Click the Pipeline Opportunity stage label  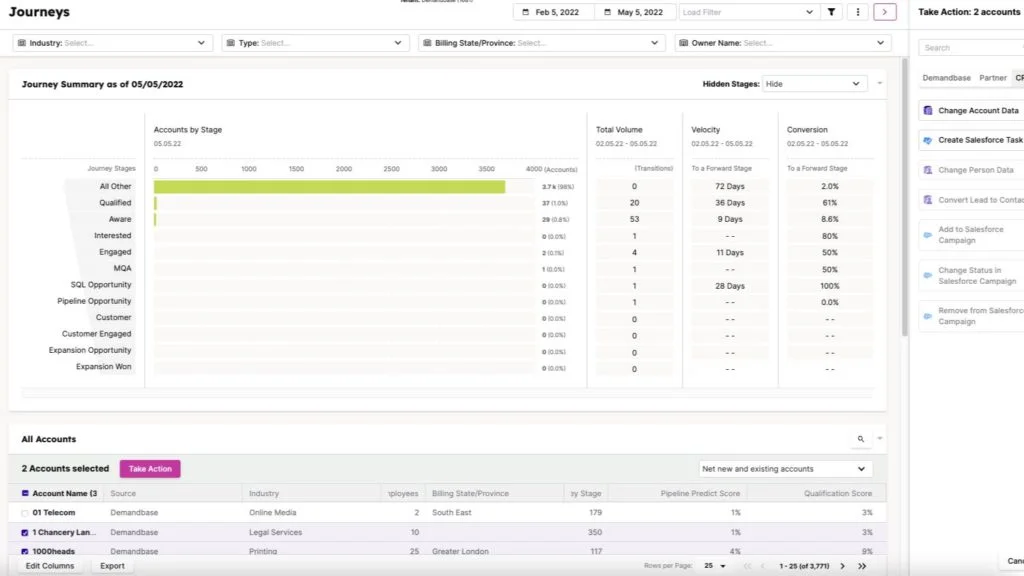pos(94,301)
